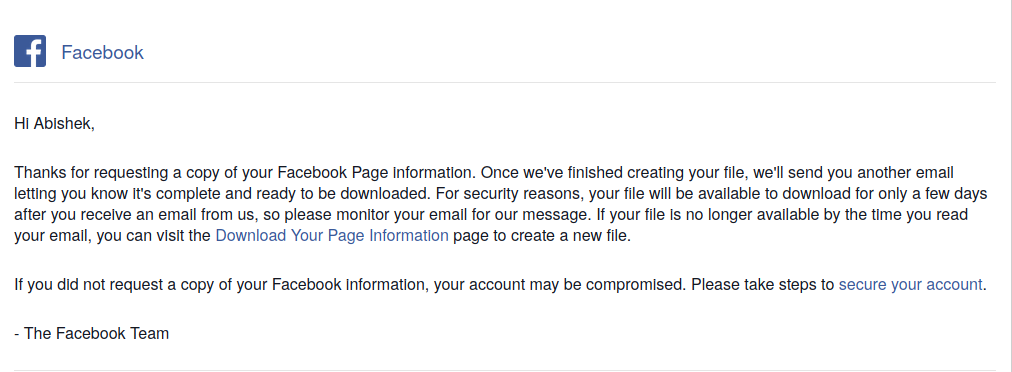The width and height of the screenshot is (1012, 372).
Task: Follow the secure your account link
Action: point(910,284)
